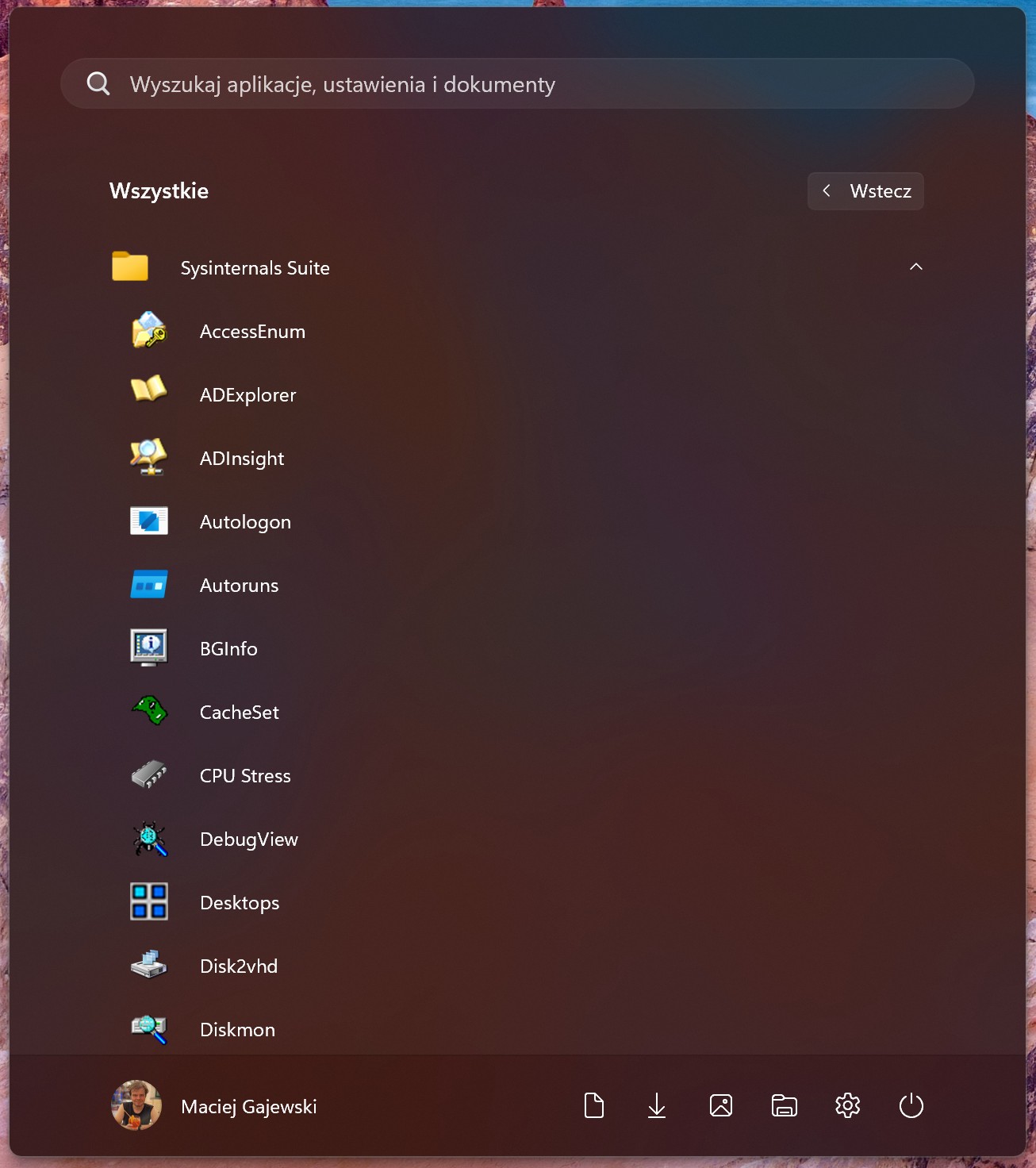Image resolution: width=1036 pixels, height=1168 pixels.
Task: Click the Autologon app icon
Action: pos(149,521)
